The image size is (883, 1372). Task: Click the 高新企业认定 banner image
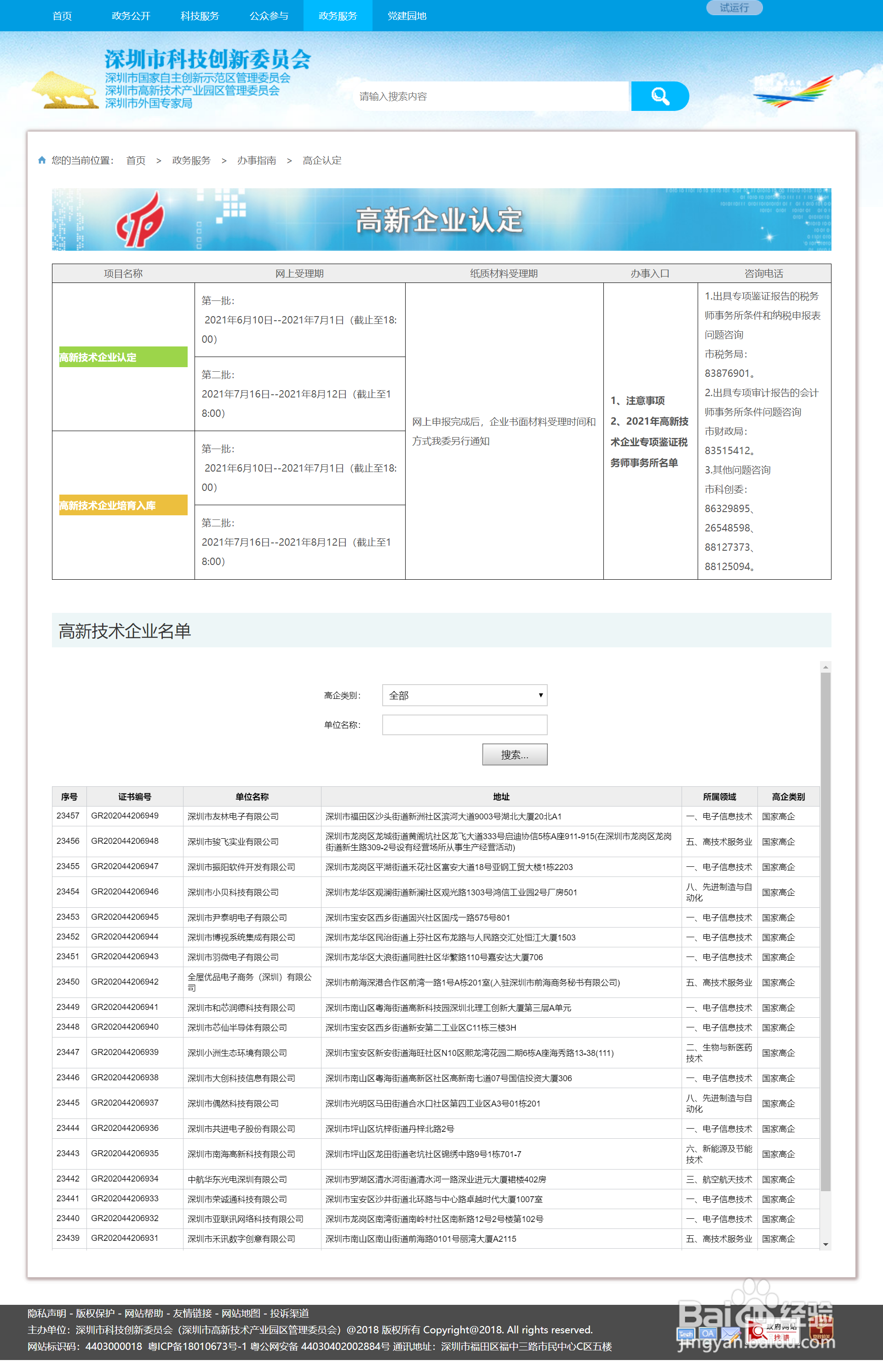click(x=441, y=219)
